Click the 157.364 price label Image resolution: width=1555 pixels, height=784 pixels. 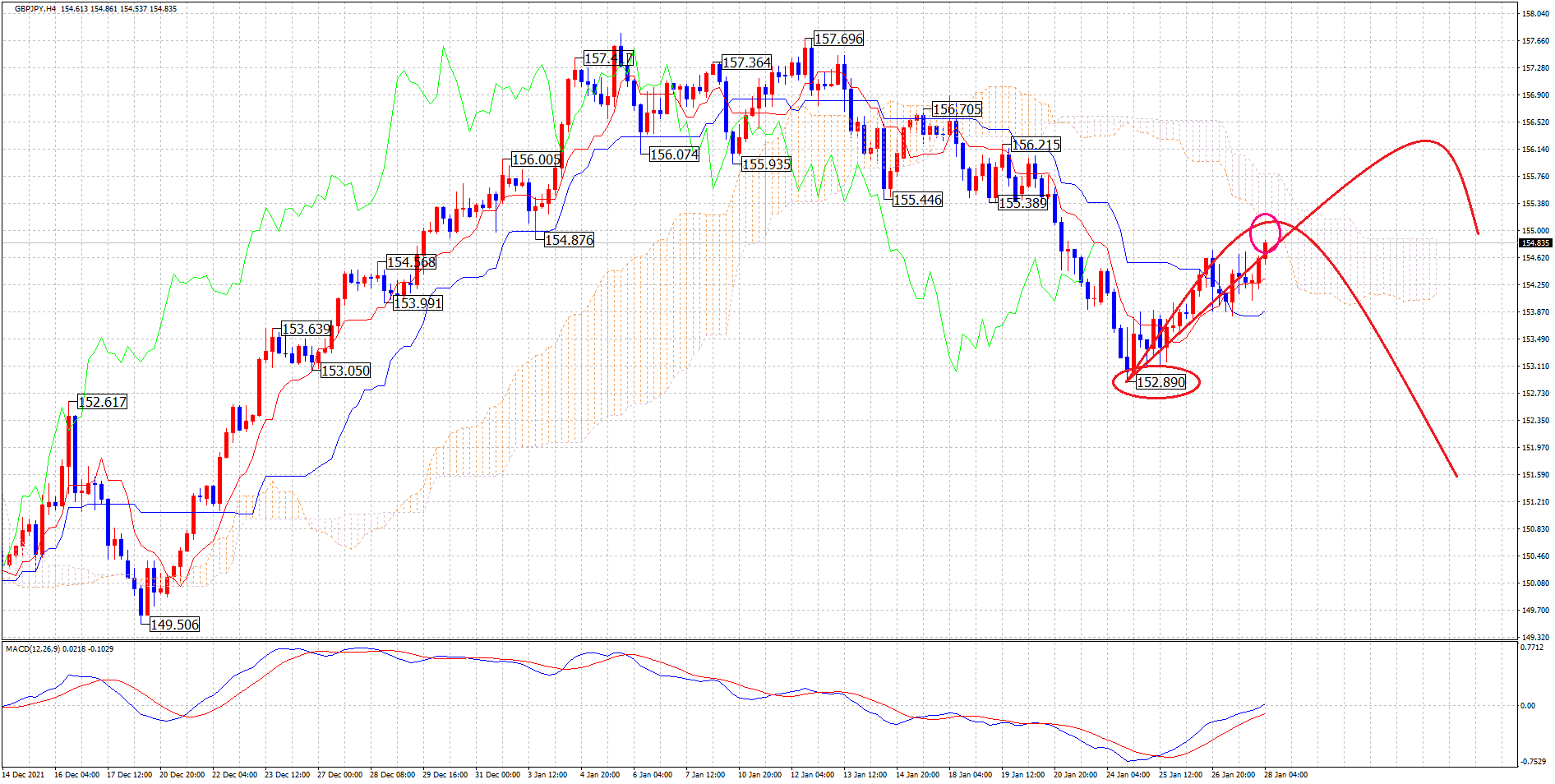pos(746,62)
